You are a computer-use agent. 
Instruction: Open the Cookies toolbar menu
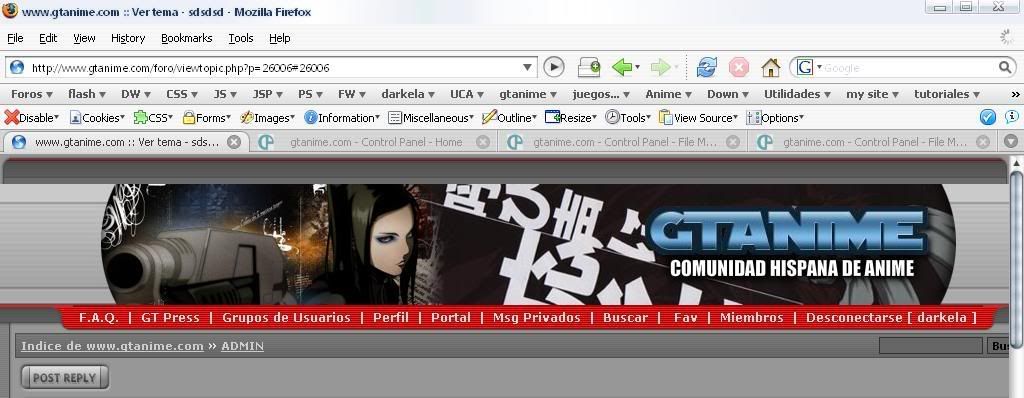97,118
